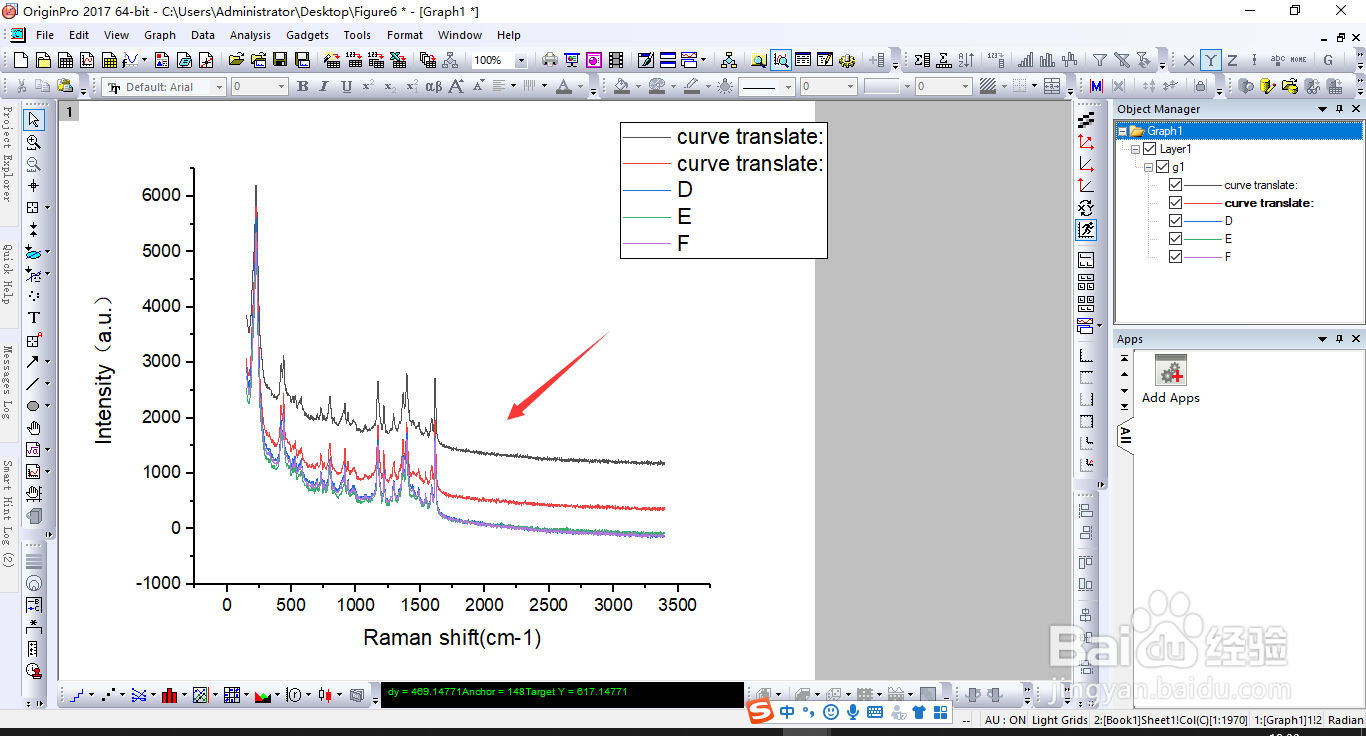This screenshot has height=736, width=1366.
Task: Uncheck plot F visibility checkbox
Action: click(1175, 257)
